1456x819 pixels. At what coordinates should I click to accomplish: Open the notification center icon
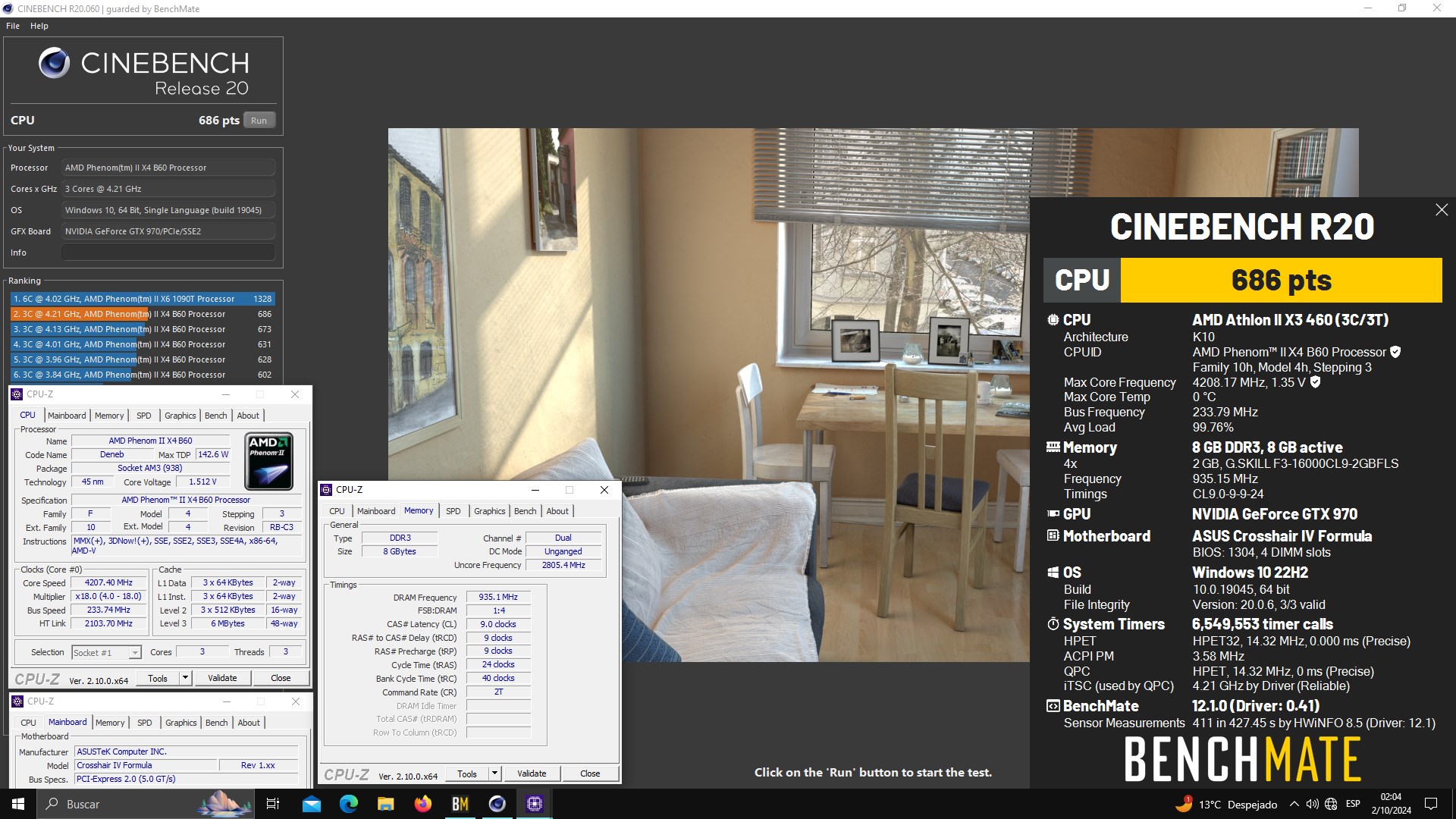1431,804
